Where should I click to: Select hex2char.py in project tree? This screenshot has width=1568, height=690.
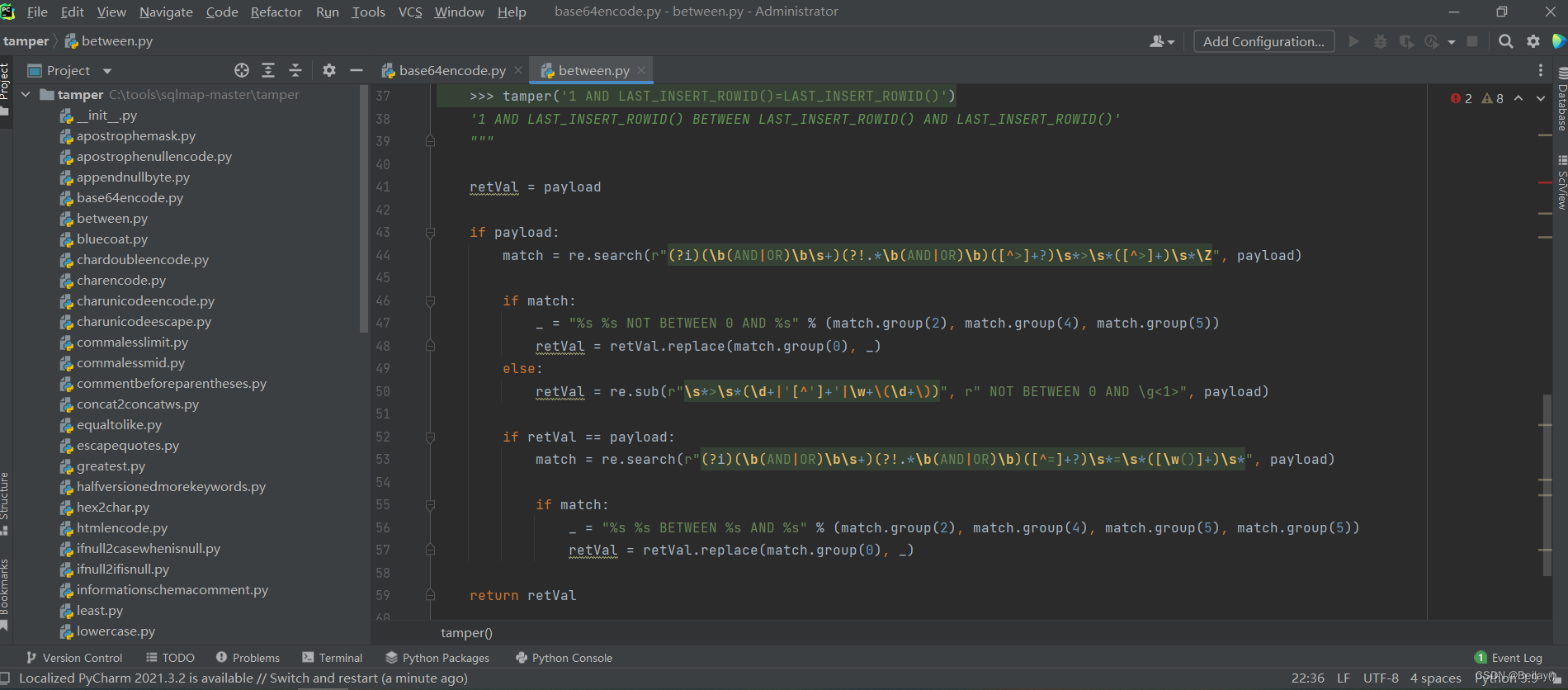(x=113, y=508)
